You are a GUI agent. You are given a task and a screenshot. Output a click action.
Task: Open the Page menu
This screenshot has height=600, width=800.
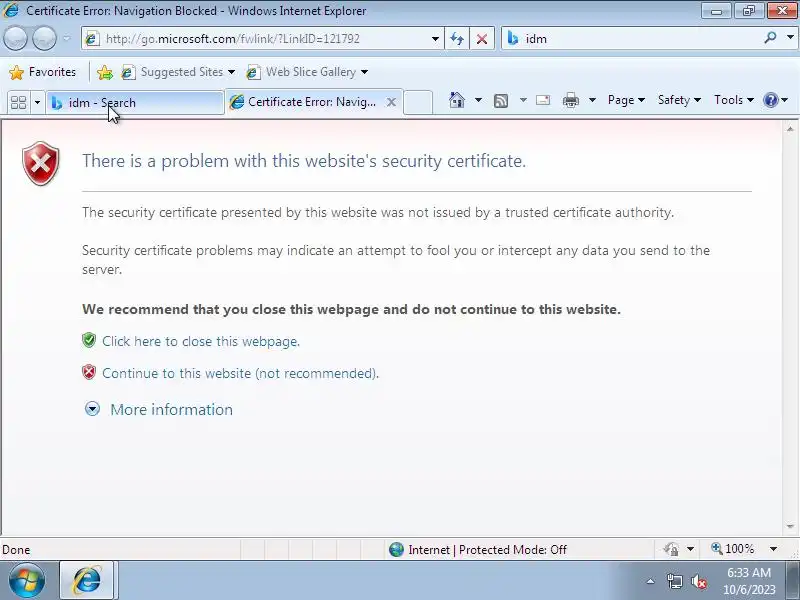[626, 100]
